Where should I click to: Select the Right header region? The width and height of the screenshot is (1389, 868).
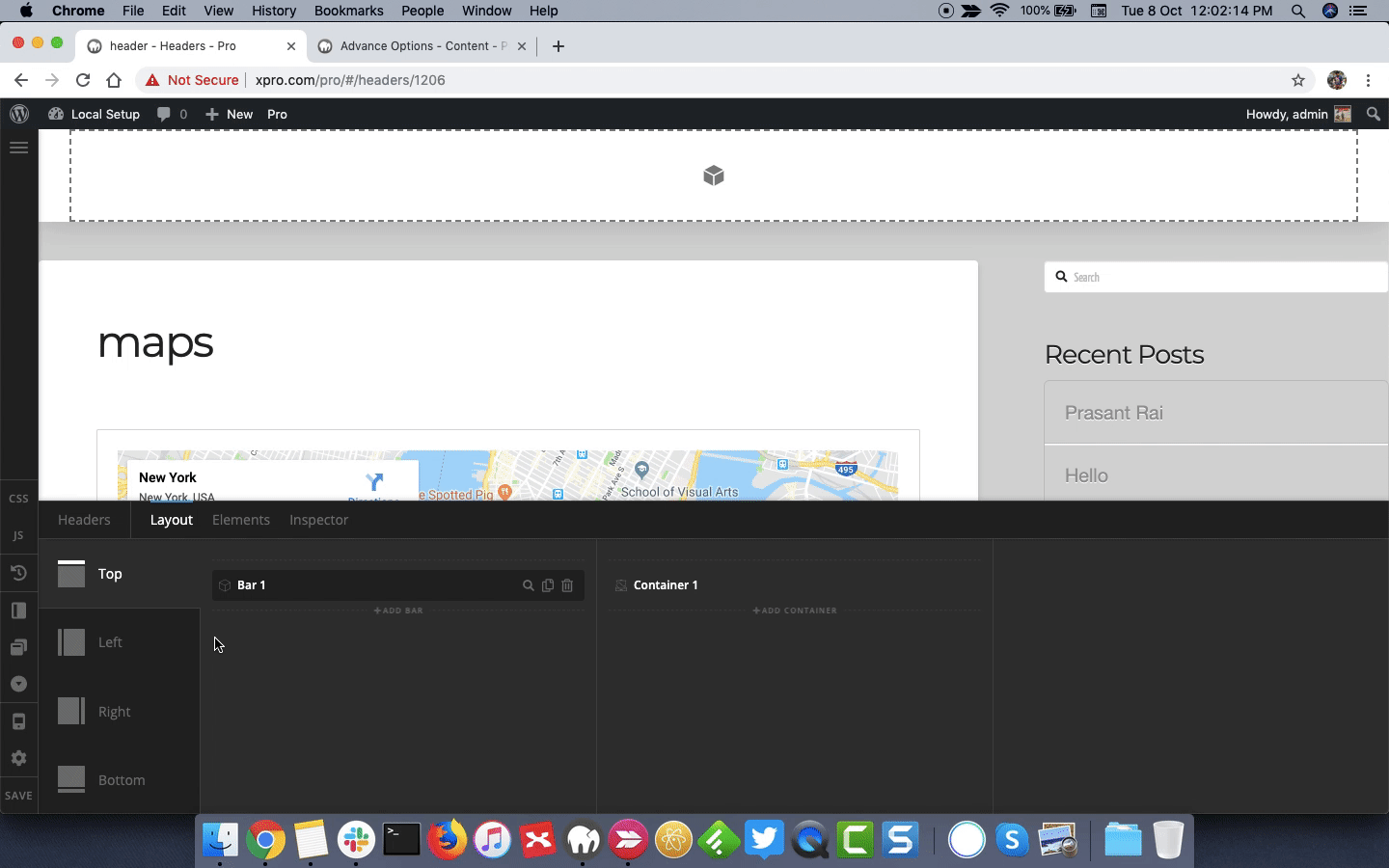point(120,712)
